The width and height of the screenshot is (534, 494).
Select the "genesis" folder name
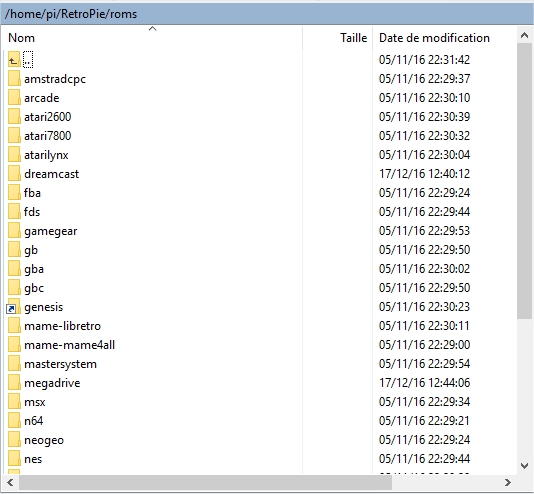coord(44,307)
